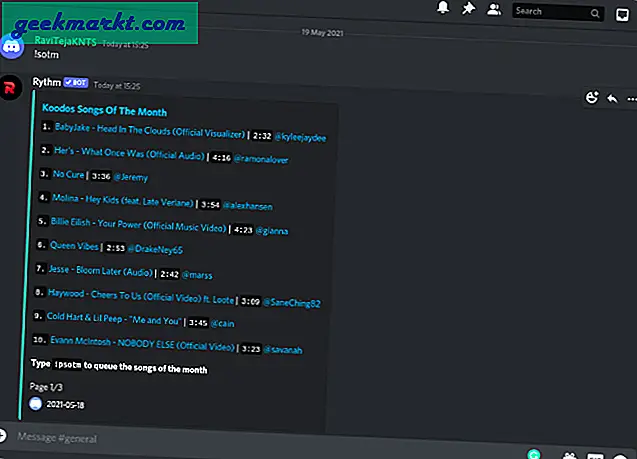Show pinned messages
The height and width of the screenshot is (459, 637).
pyautogui.click(x=468, y=9)
